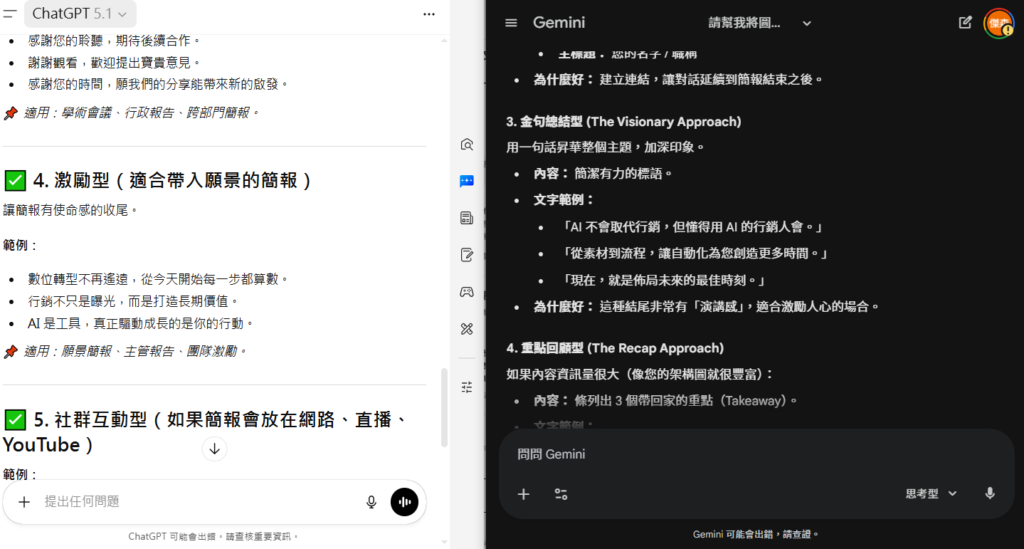1024x549 pixels.
Task: Open the ChatGPT sidebar menu icon
Action: pyautogui.click(x=9, y=14)
